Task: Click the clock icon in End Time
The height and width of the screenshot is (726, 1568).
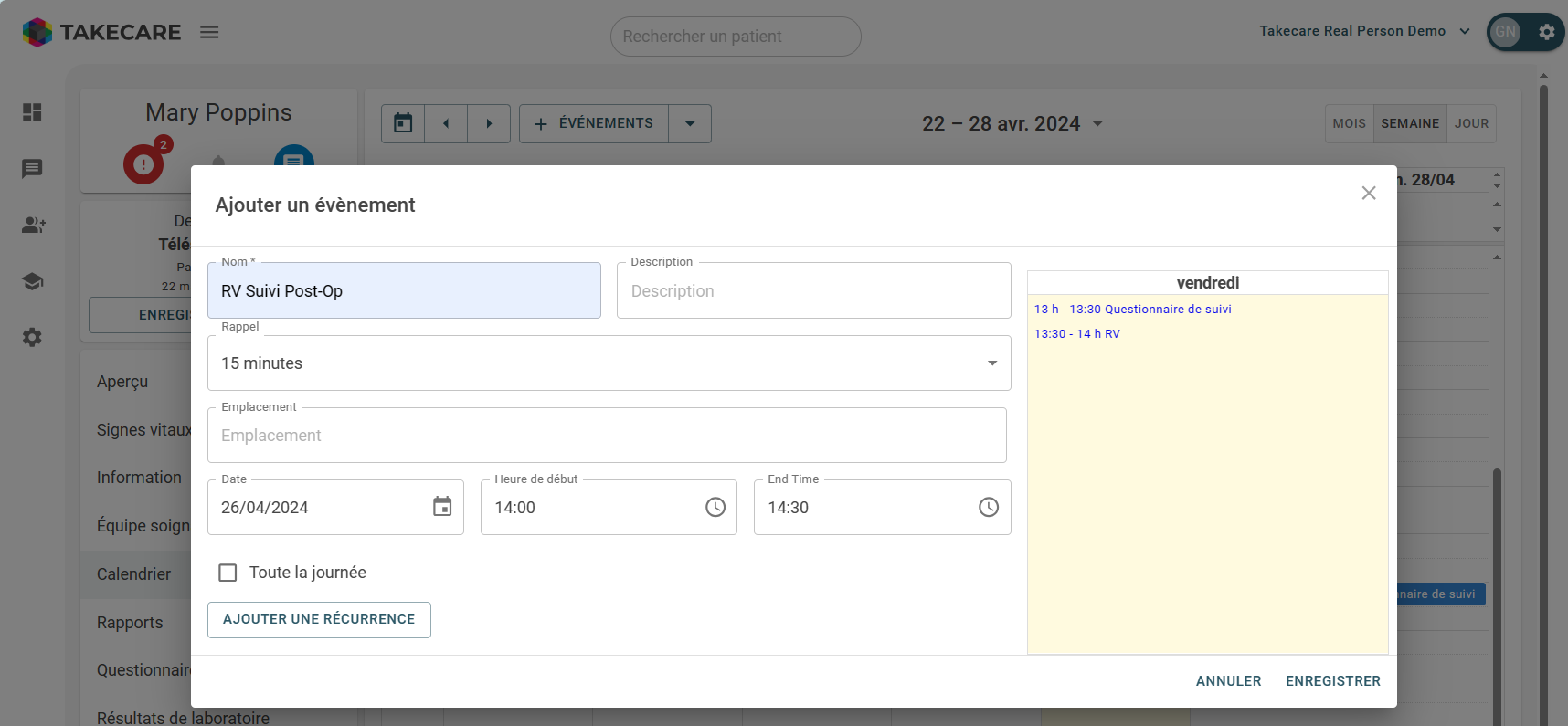Action: point(989,507)
